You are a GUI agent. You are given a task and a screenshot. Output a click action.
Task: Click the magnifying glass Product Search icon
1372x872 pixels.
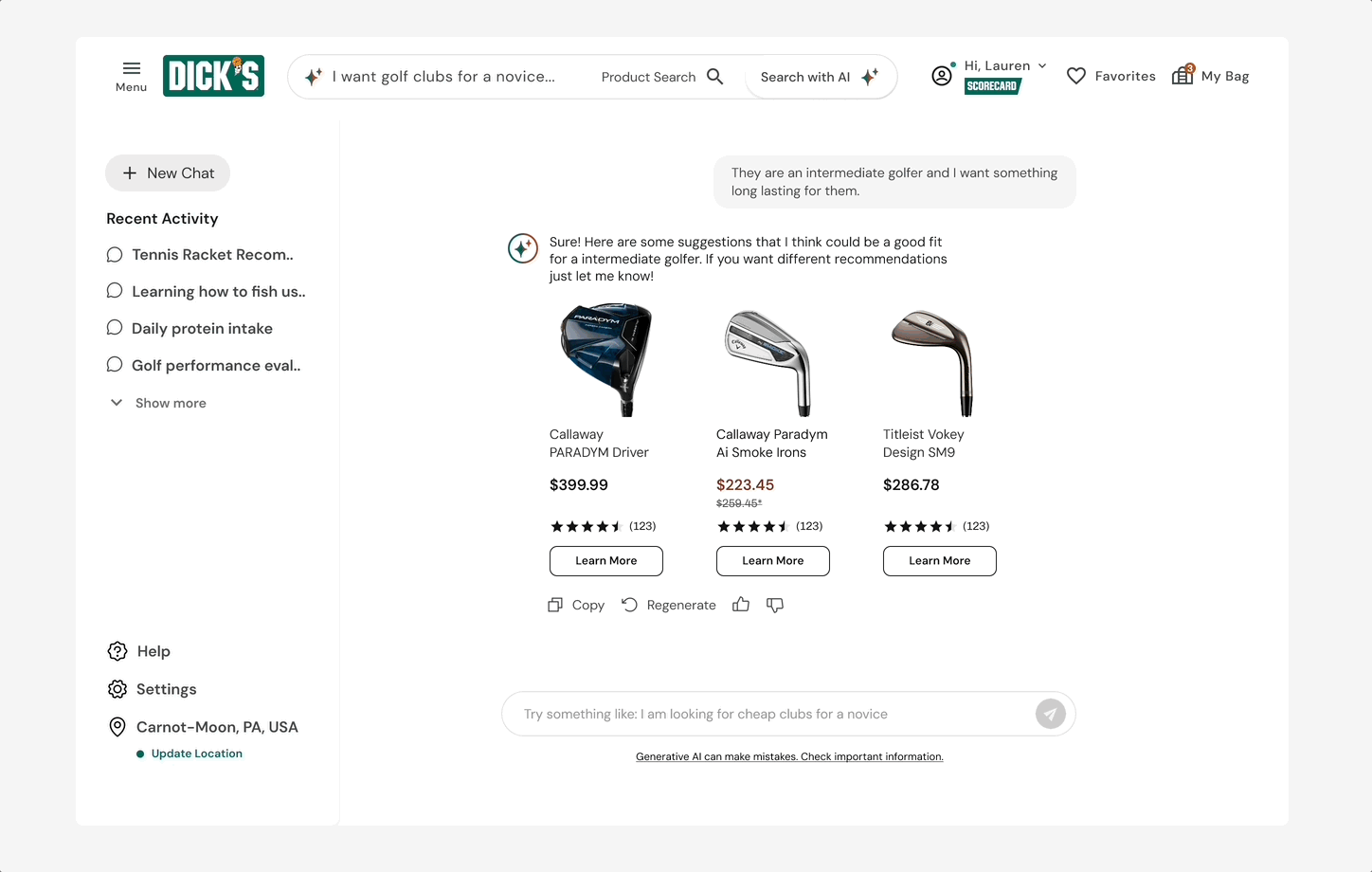pyautogui.click(x=715, y=76)
